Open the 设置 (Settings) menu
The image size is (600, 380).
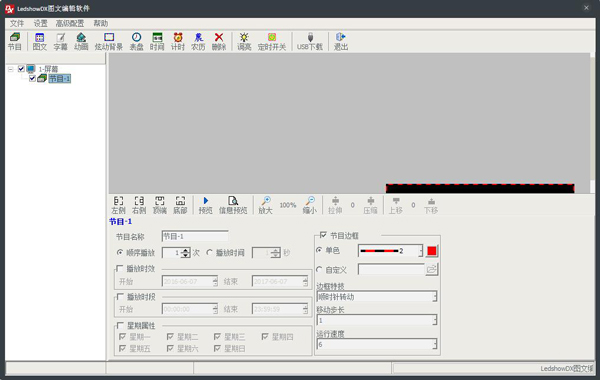[x=40, y=23]
